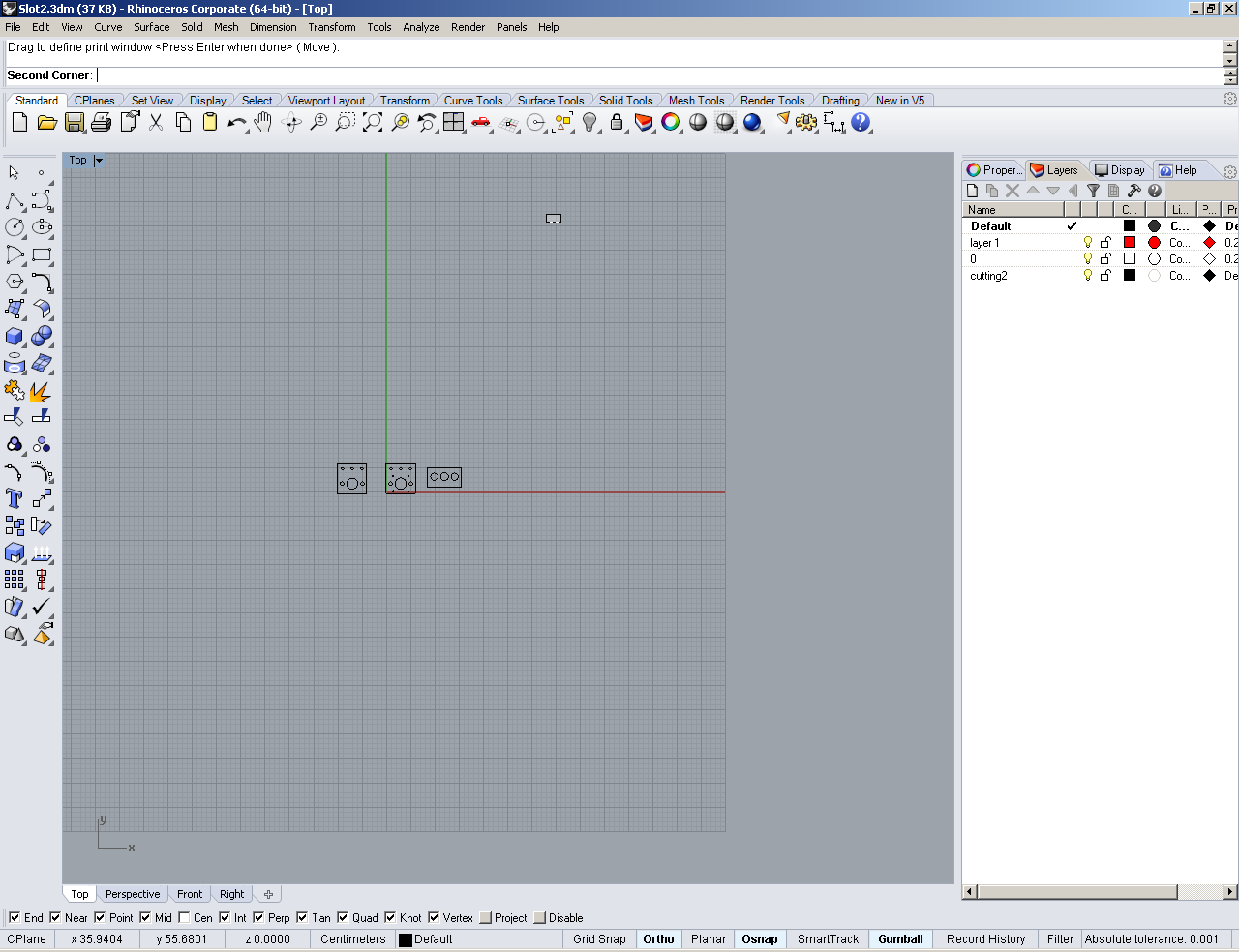Select the Pan view hand tool
The width and height of the screenshot is (1239, 952).
click(x=263, y=123)
